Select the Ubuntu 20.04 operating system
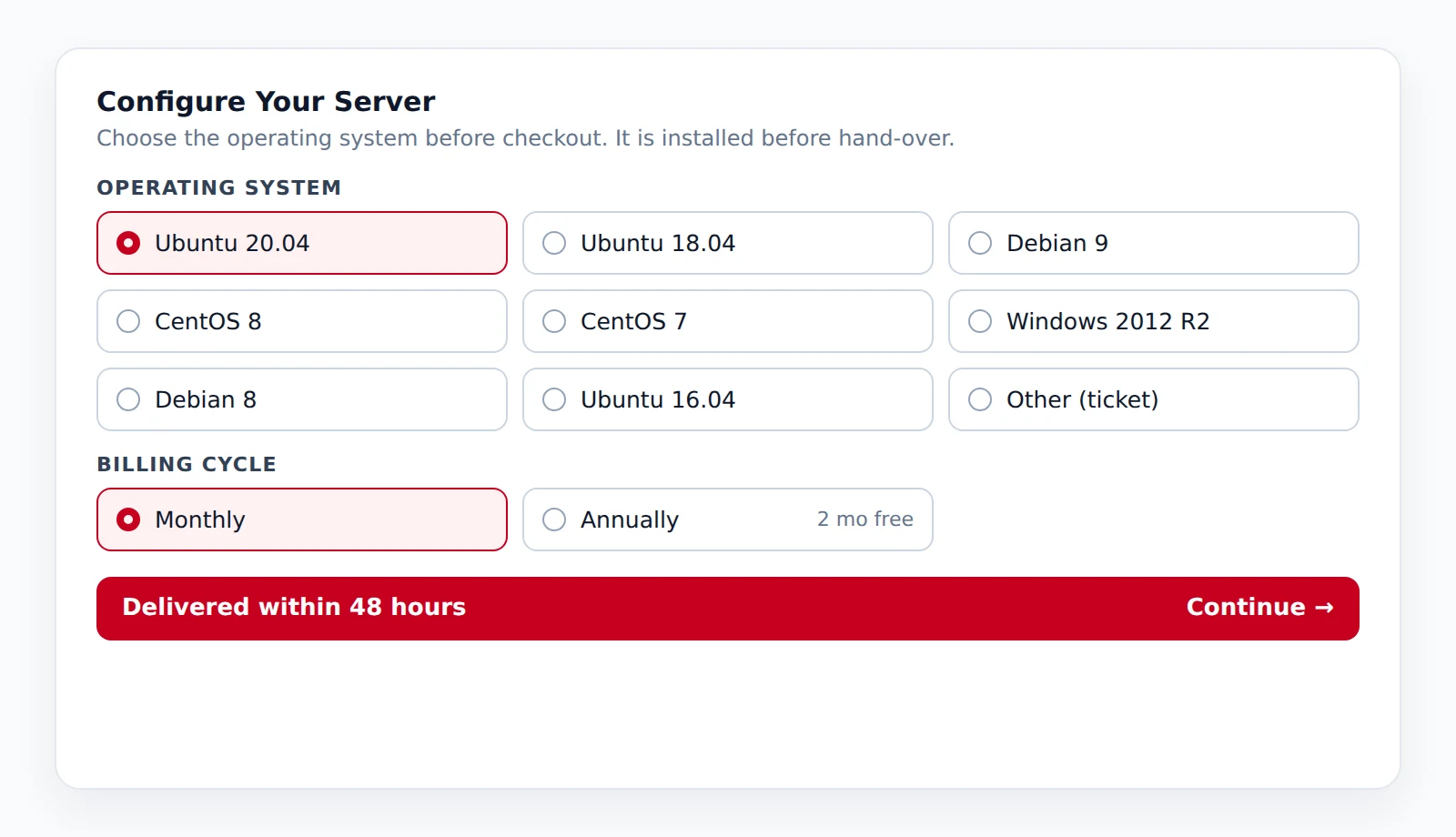 coord(302,243)
